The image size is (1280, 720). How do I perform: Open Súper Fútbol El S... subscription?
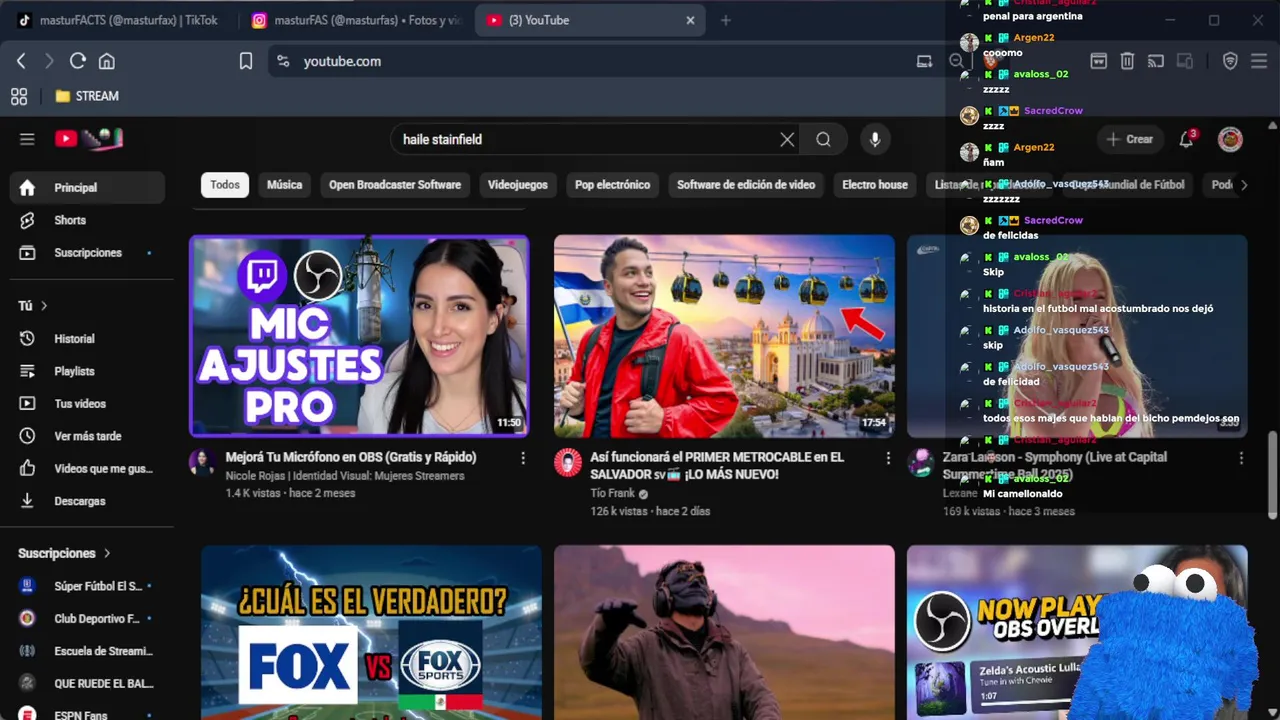(87, 586)
